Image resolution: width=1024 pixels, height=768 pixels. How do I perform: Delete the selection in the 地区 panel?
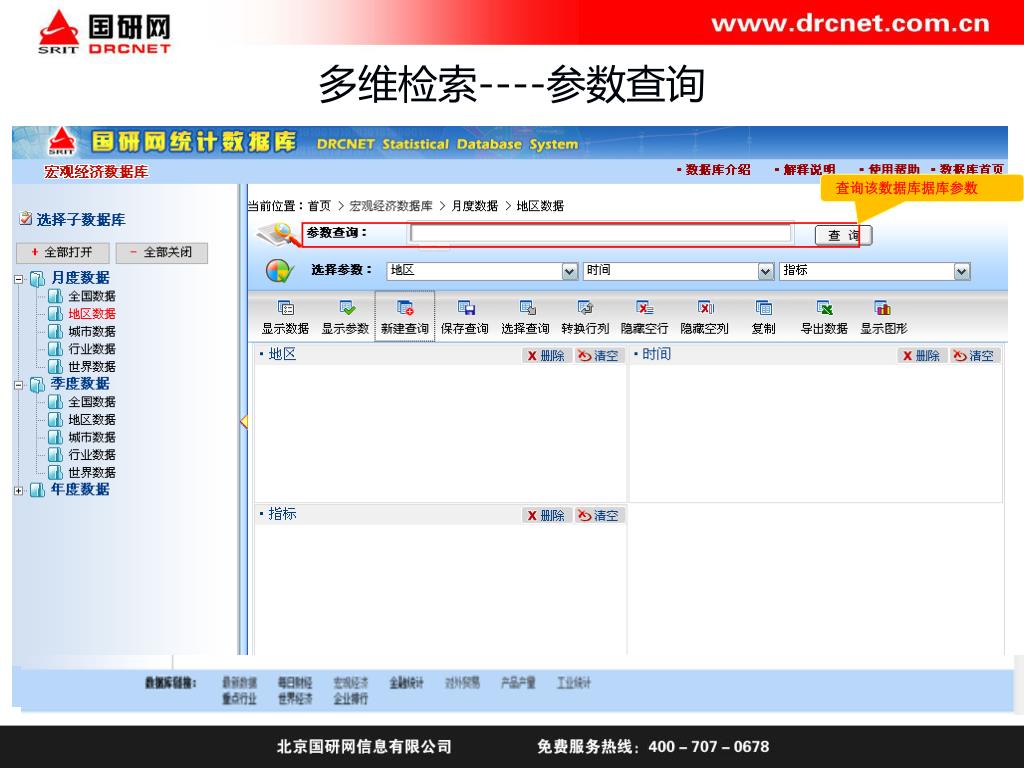pyautogui.click(x=547, y=355)
